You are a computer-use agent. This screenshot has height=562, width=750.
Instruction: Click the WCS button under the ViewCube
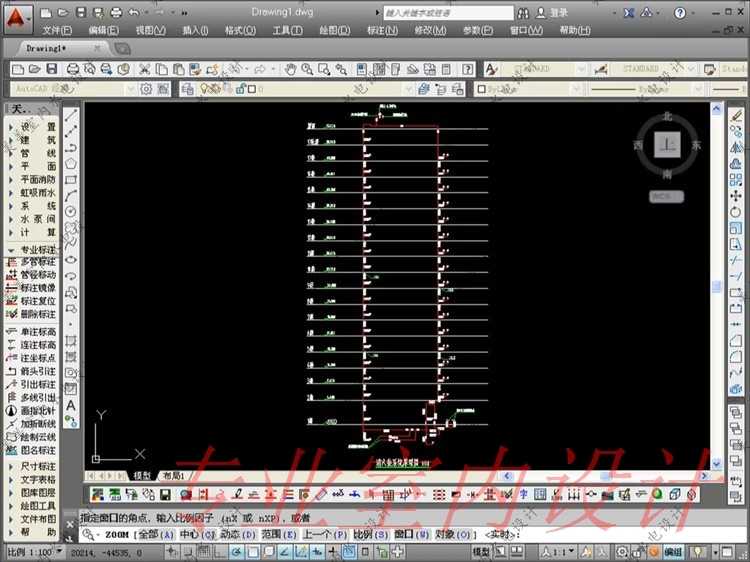tap(666, 197)
